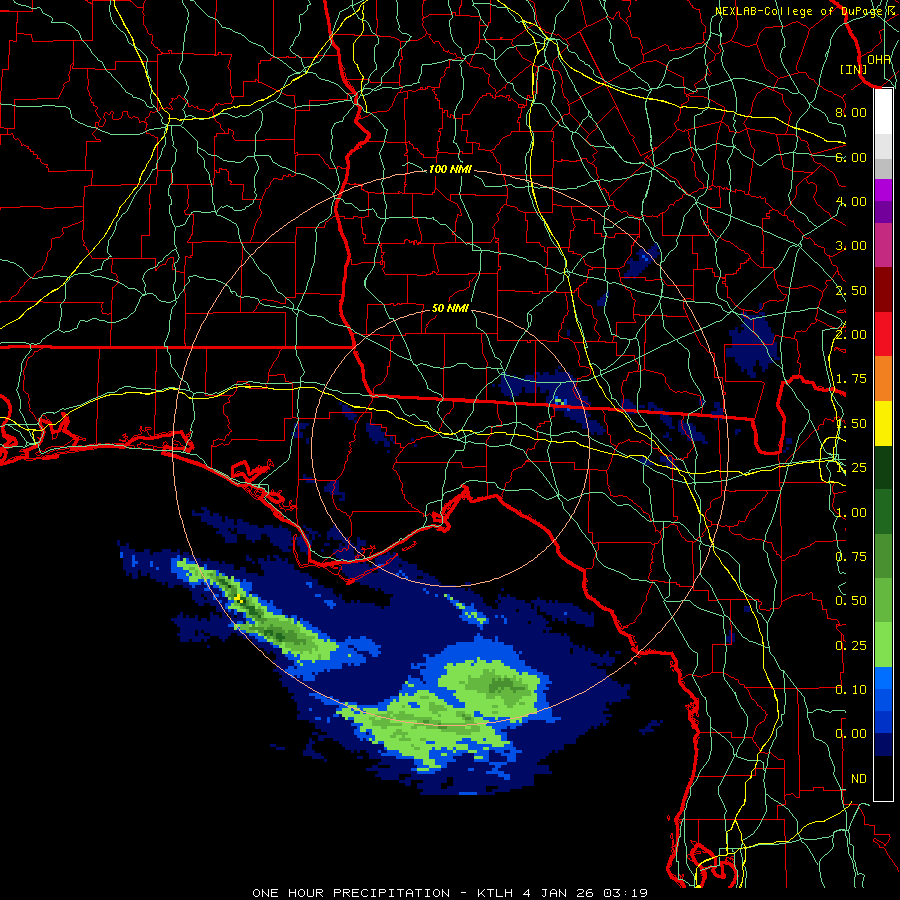Screen dimensions: 900x900
Task: Click the white 8.00 inch legend swatch
Action: point(883,112)
